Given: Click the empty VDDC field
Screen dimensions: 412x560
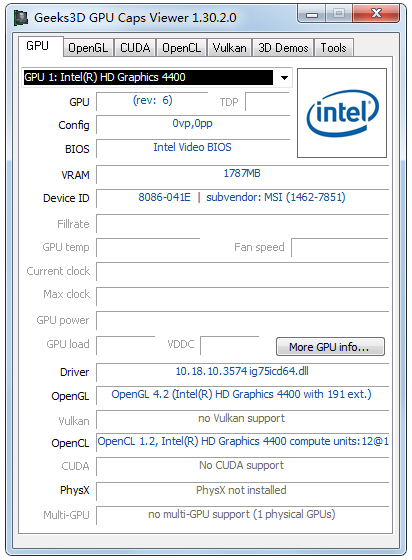Looking at the screenshot, I should 230,345.
